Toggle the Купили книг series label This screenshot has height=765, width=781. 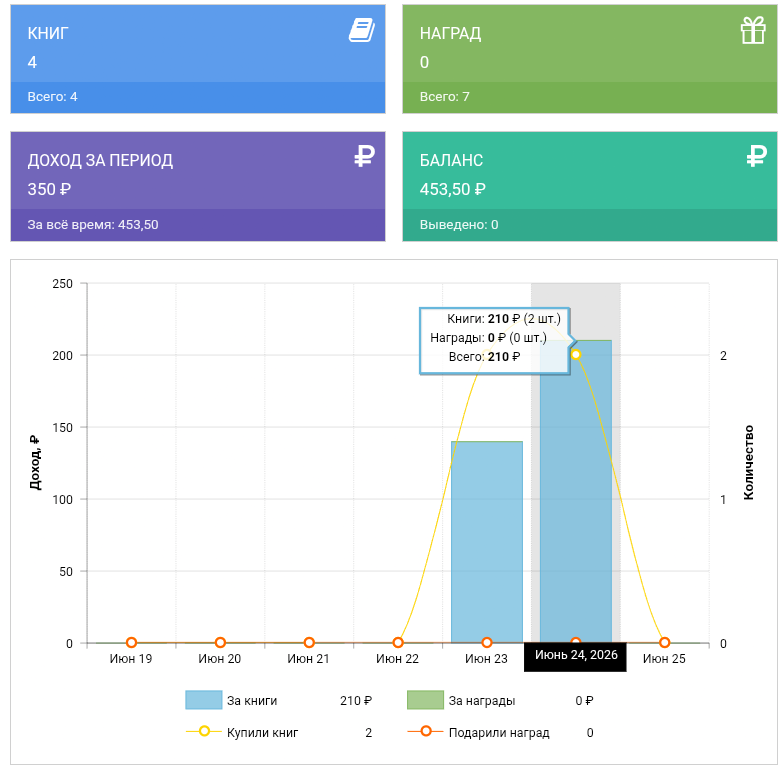(x=262, y=733)
